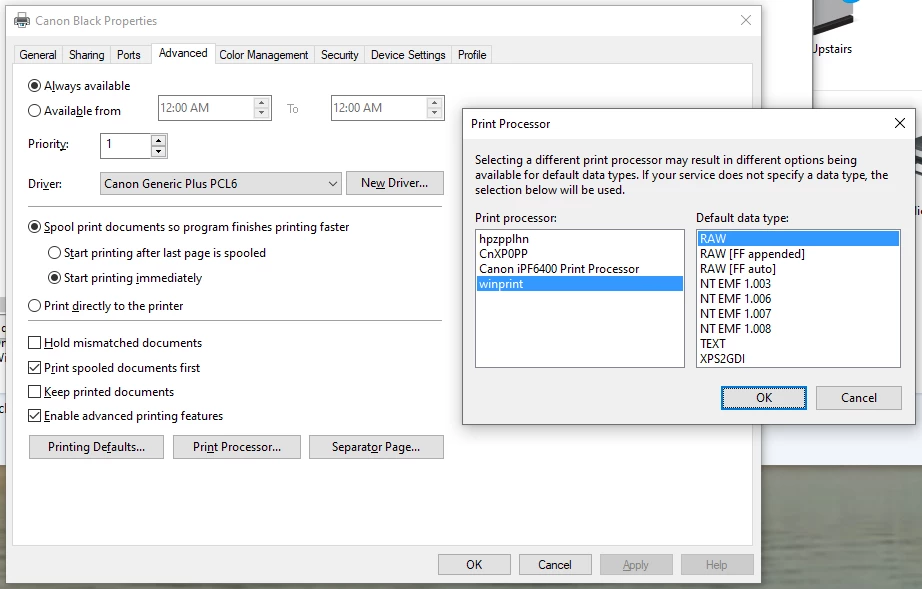
Task: Choose Print directly to the printer
Action: (x=35, y=306)
